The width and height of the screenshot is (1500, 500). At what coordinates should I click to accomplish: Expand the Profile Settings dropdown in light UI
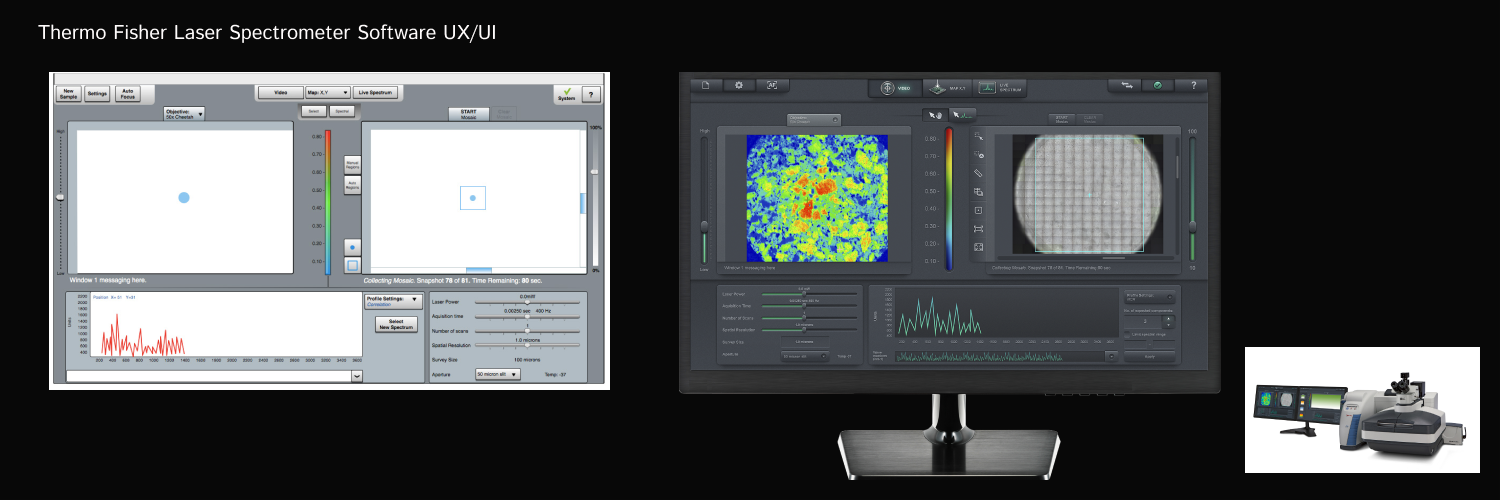pyautogui.click(x=392, y=301)
